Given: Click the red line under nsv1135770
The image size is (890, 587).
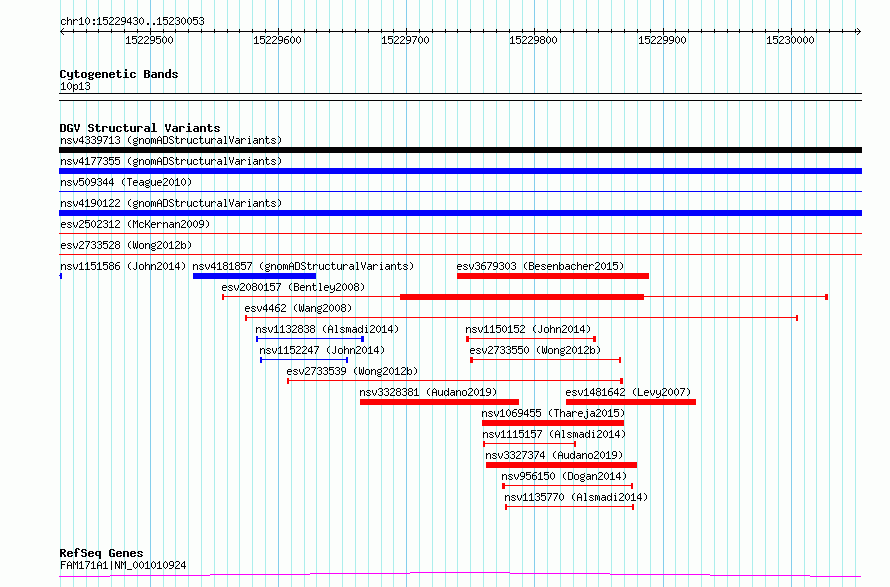Looking at the screenshot, I should (569, 507).
